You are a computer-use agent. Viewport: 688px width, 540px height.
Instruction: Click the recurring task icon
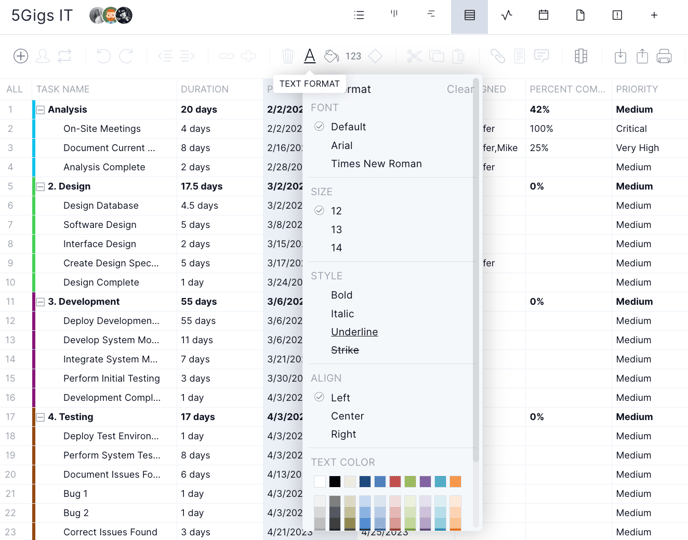[x=64, y=56]
